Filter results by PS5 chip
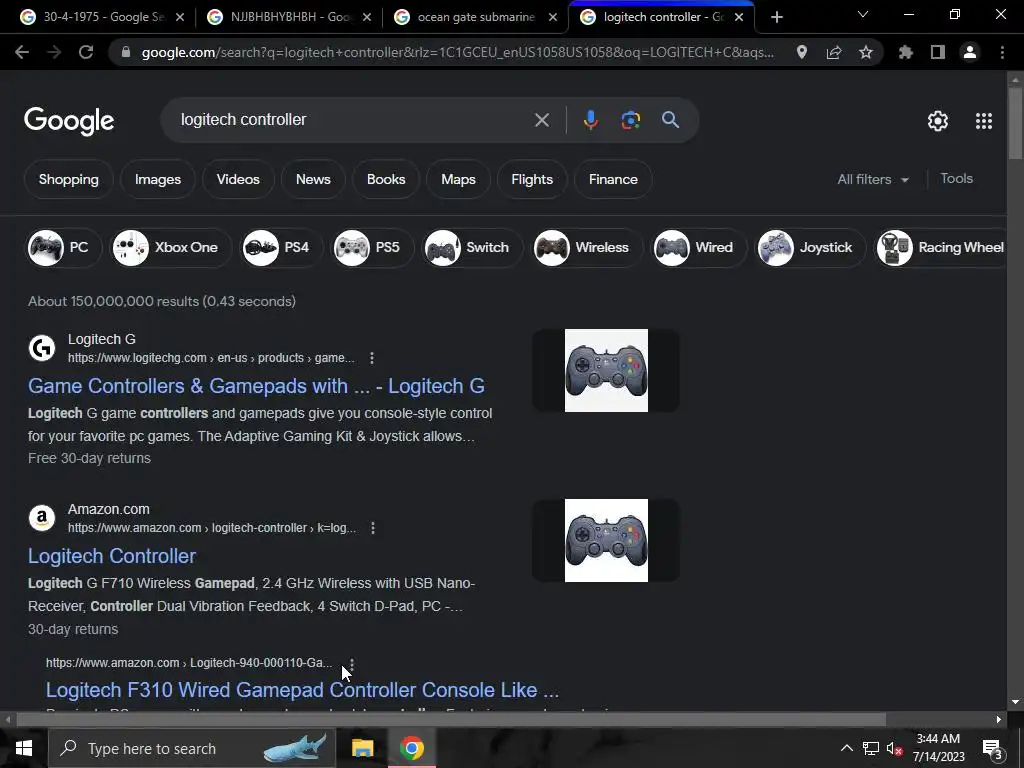 coord(372,248)
